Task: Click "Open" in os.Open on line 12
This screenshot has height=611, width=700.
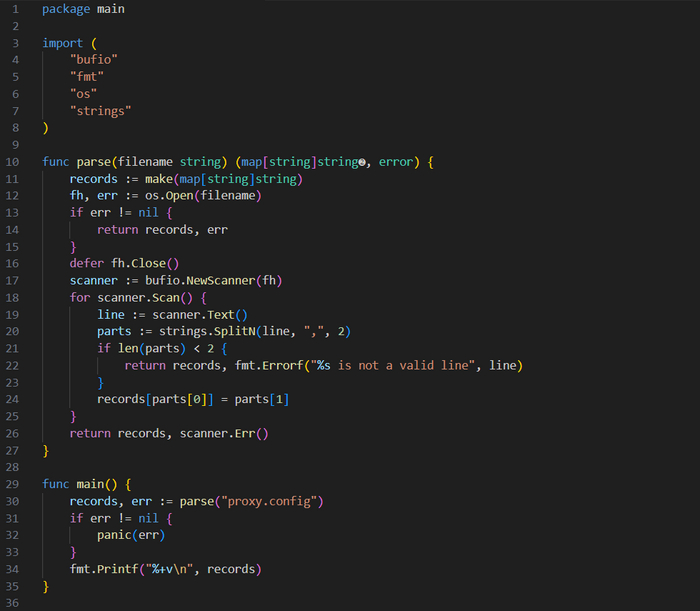Action: [x=179, y=196]
